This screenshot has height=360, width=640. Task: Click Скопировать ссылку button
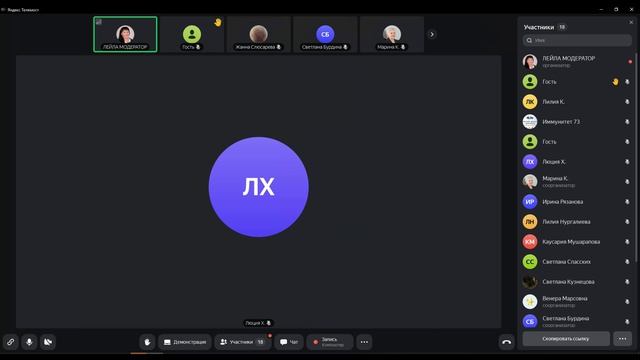pyautogui.click(x=566, y=339)
